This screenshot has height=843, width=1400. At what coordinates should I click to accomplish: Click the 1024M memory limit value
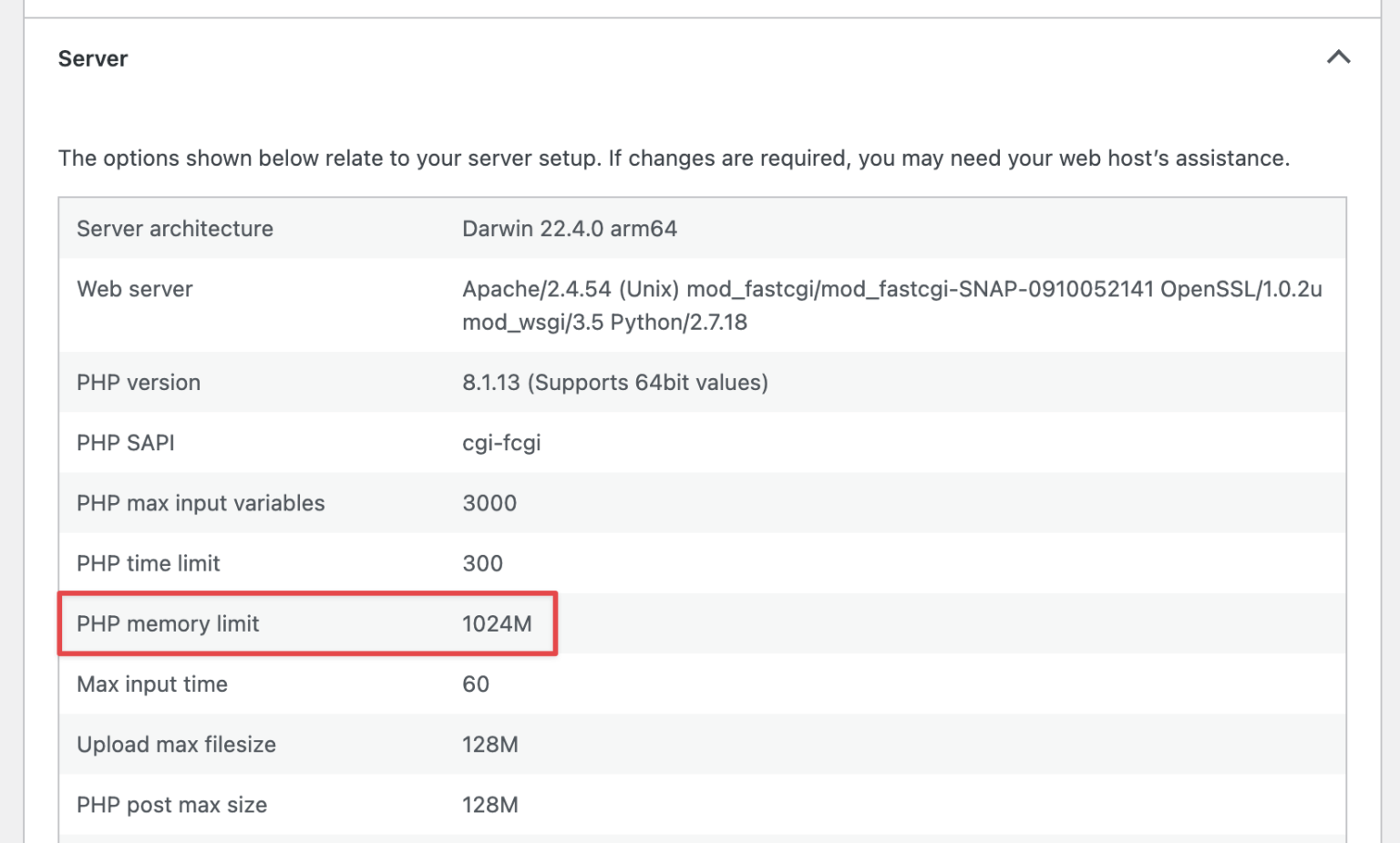pyautogui.click(x=497, y=624)
